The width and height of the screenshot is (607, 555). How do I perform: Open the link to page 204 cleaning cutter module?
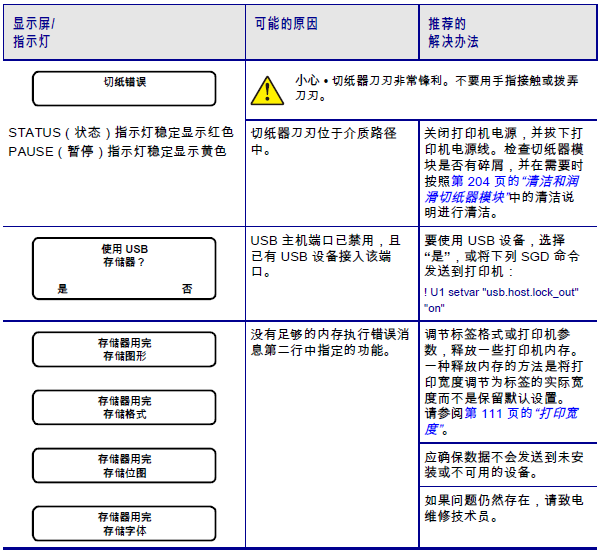502,189
